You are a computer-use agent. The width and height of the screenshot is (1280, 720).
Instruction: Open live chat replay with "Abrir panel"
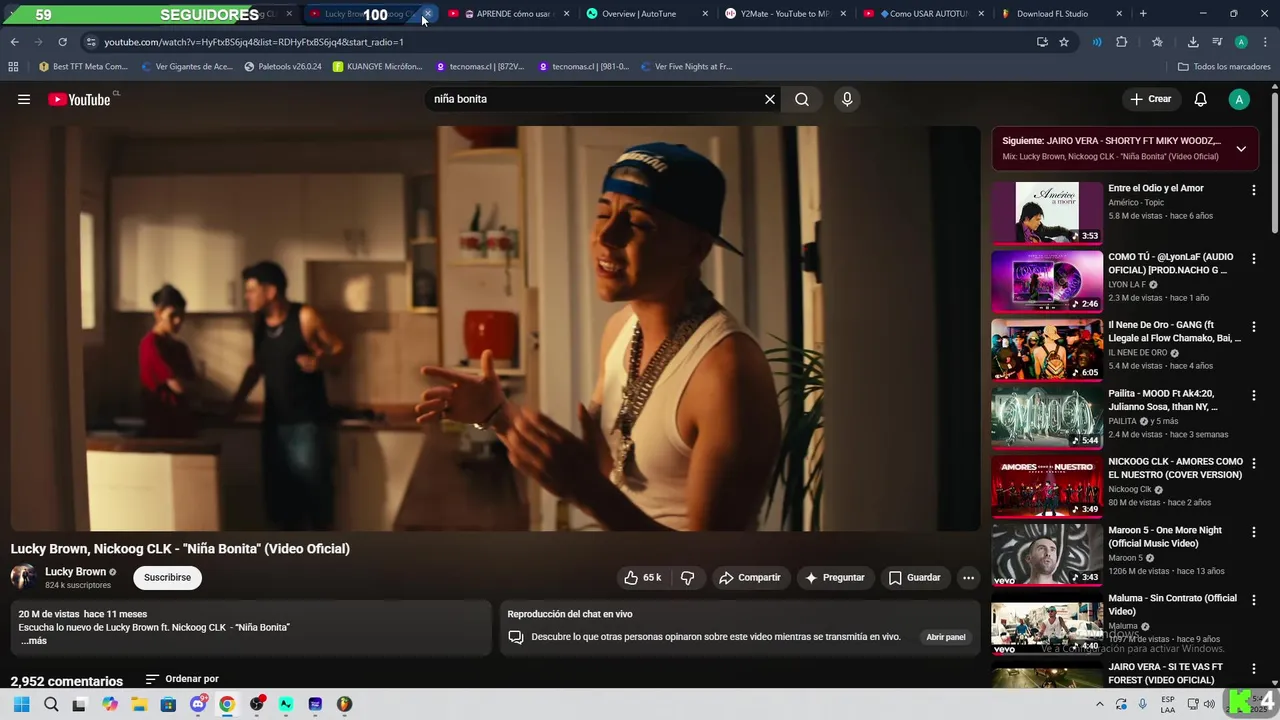[x=945, y=637]
